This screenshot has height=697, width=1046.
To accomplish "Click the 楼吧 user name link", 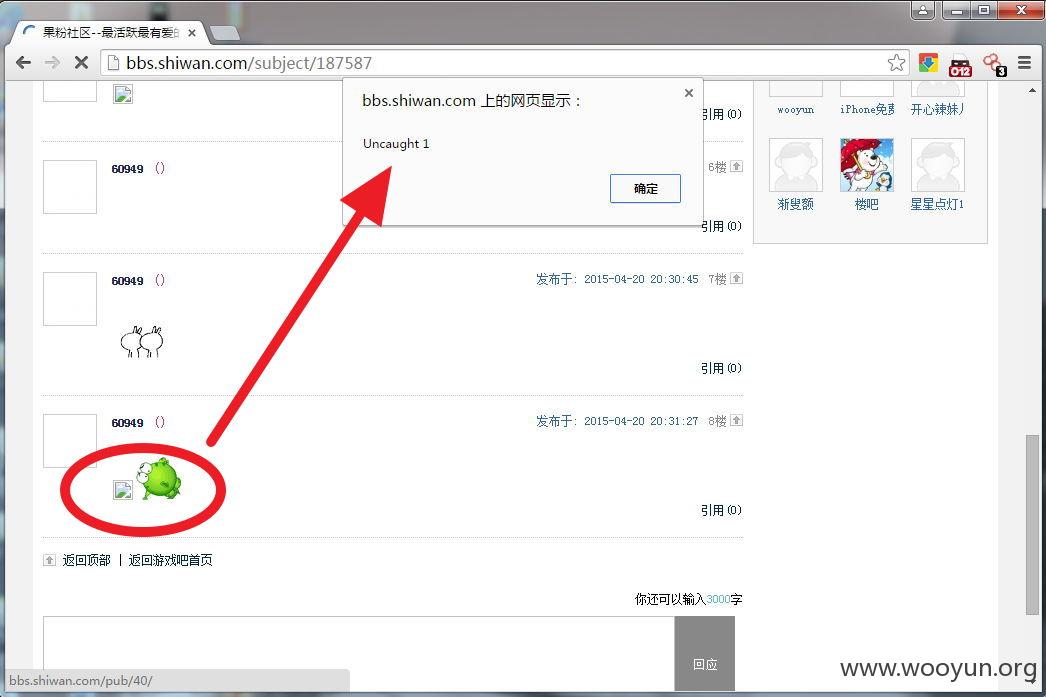I will pyautogui.click(x=867, y=204).
